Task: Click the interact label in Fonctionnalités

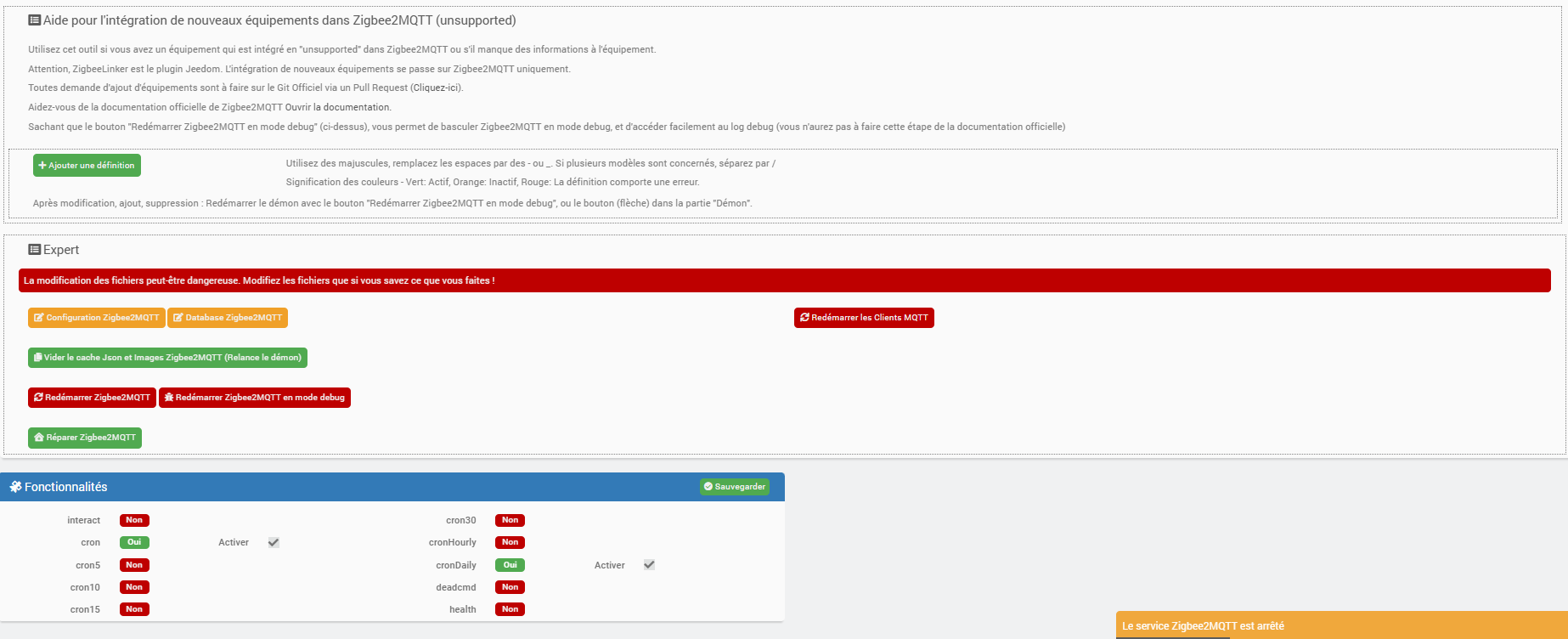Action: point(84,520)
